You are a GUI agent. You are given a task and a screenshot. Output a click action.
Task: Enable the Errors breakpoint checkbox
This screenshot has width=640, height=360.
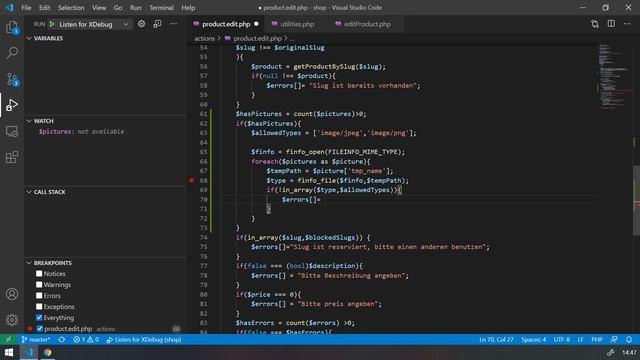[39, 296]
